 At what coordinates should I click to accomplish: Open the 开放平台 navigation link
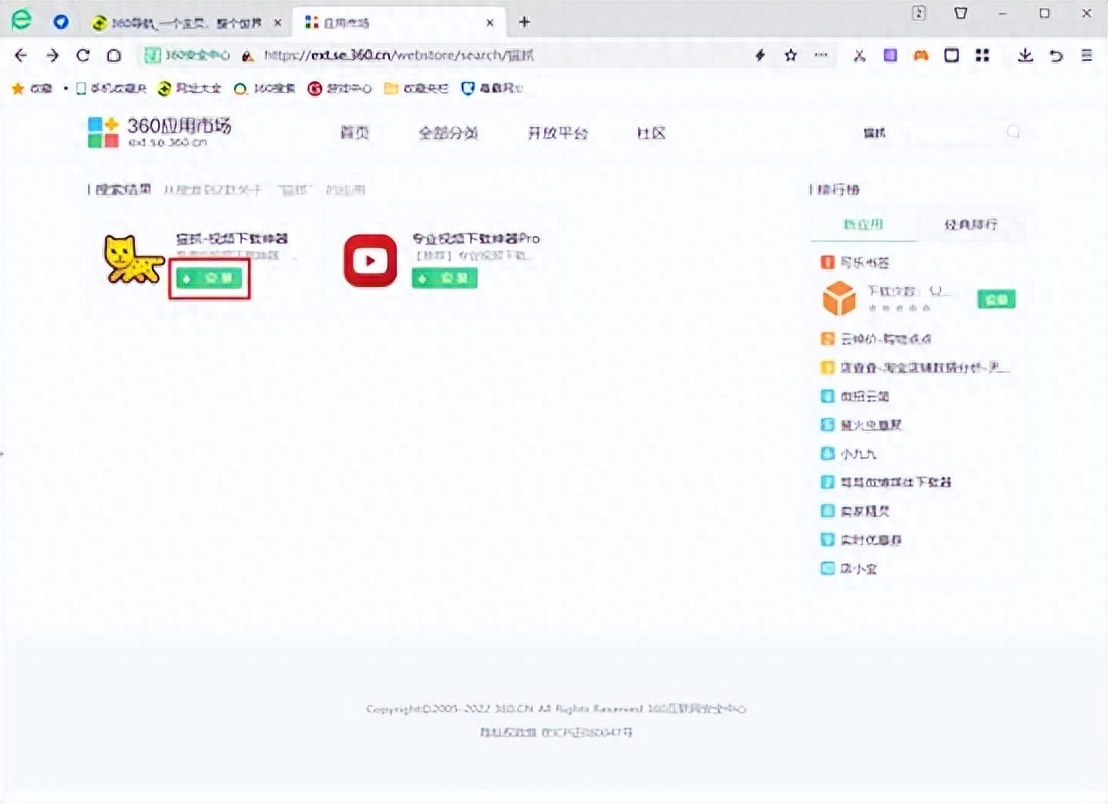click(556, 132)
